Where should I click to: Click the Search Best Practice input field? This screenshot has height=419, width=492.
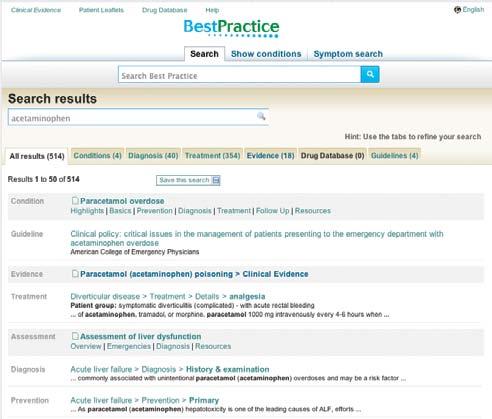point(239,75)
